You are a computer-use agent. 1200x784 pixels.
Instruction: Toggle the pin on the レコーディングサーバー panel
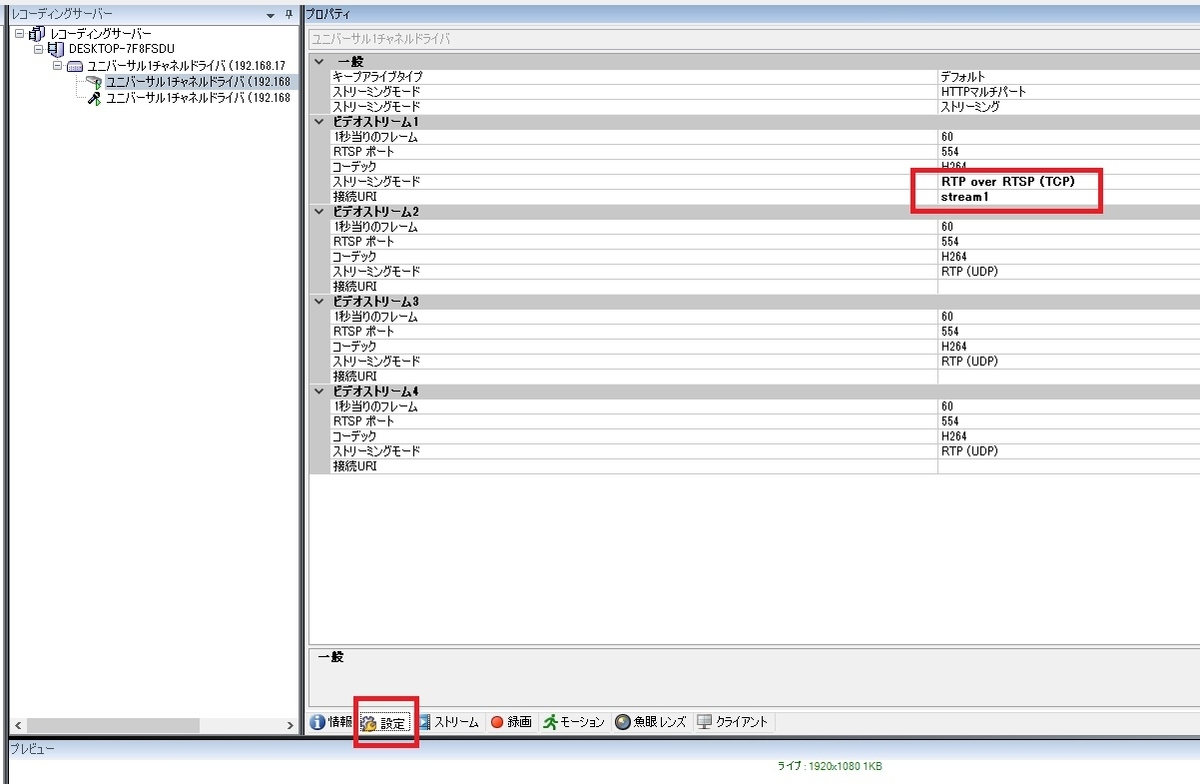(x=287, y=14)
